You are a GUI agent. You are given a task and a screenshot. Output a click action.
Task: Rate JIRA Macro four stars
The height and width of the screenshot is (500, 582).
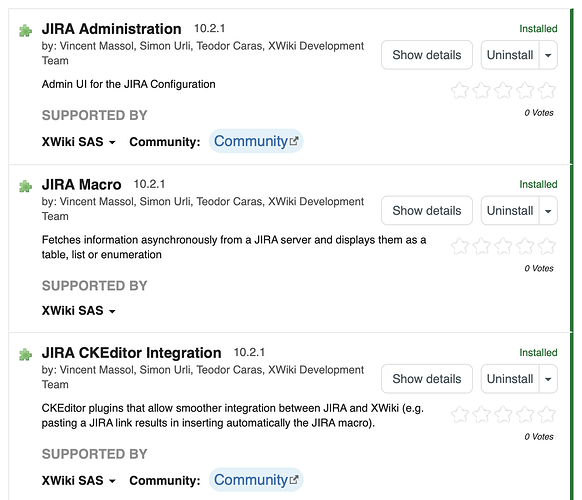(x=525, y=246)
